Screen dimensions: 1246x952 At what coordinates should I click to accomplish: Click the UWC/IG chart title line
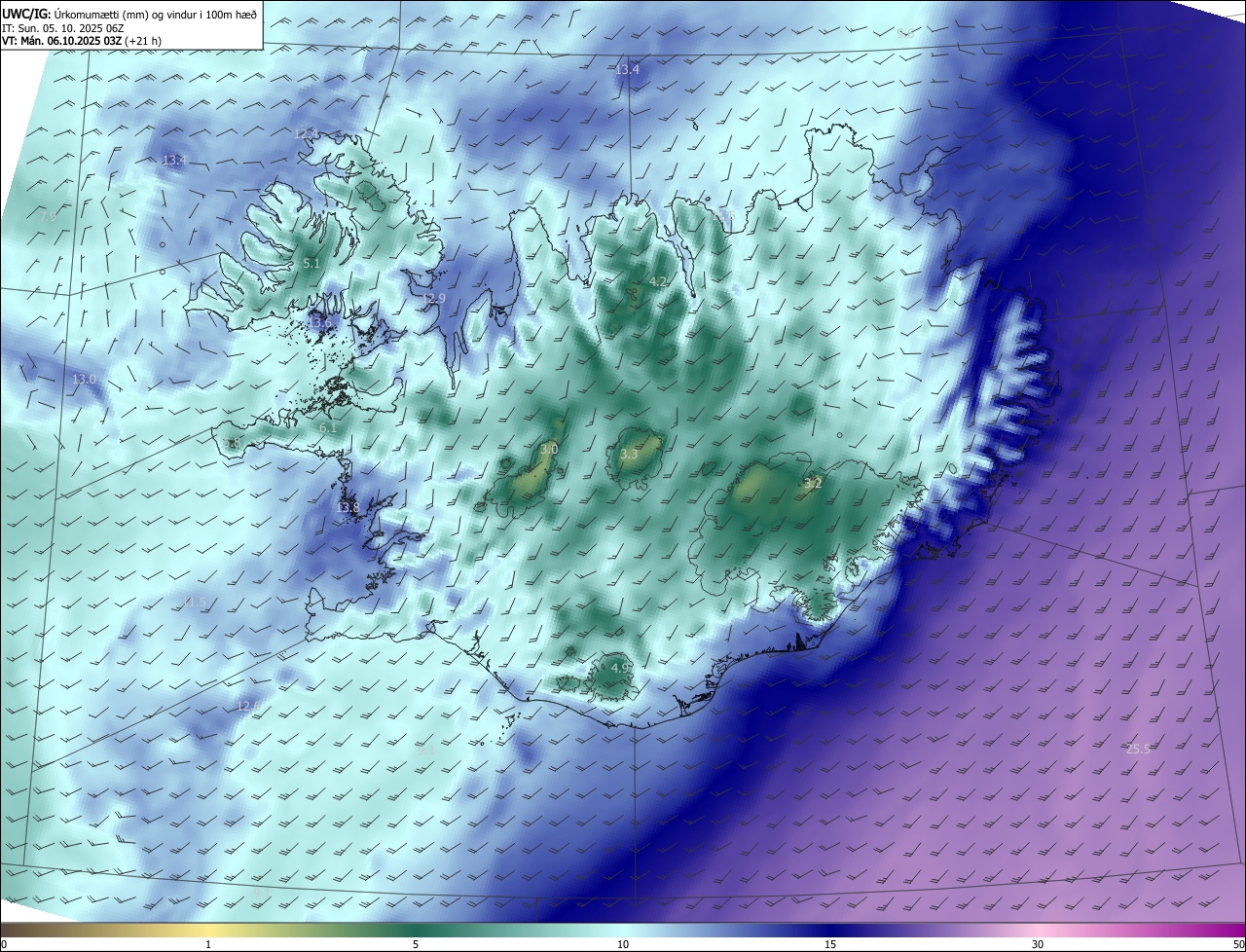(x=129, y=15)
